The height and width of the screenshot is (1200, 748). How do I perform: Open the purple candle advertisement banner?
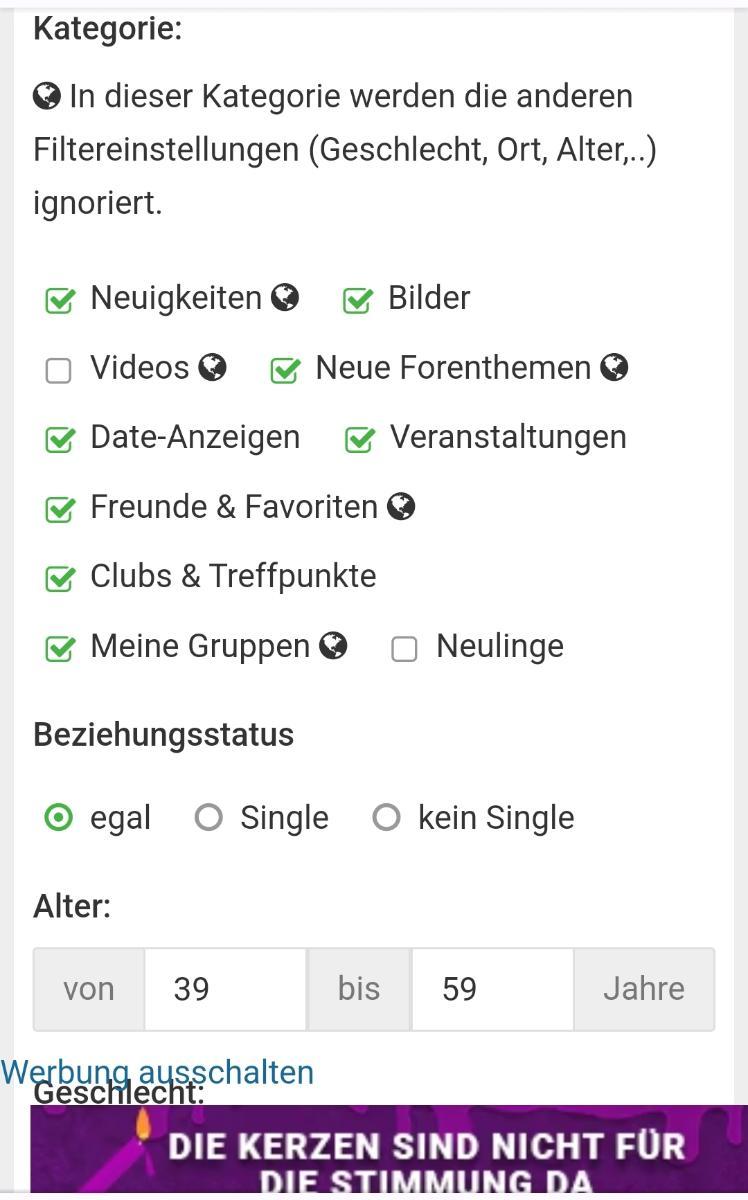389,1155
